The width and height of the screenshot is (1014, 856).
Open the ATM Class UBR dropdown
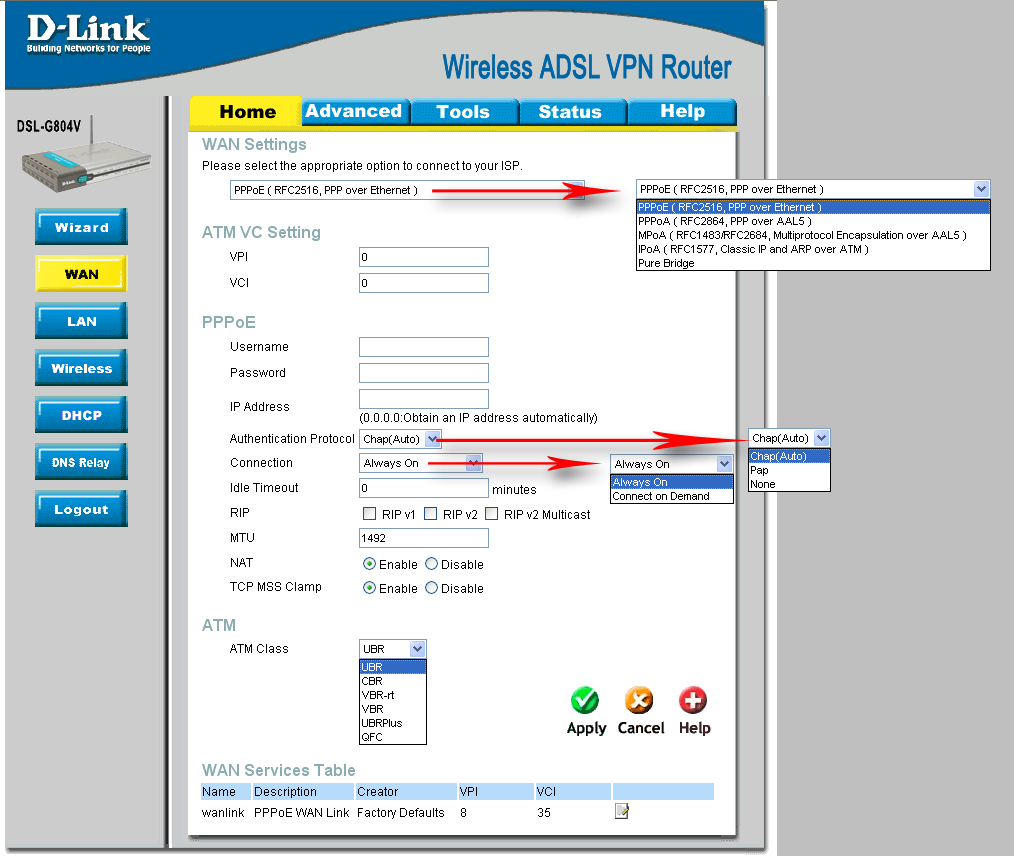coord(393,648)
